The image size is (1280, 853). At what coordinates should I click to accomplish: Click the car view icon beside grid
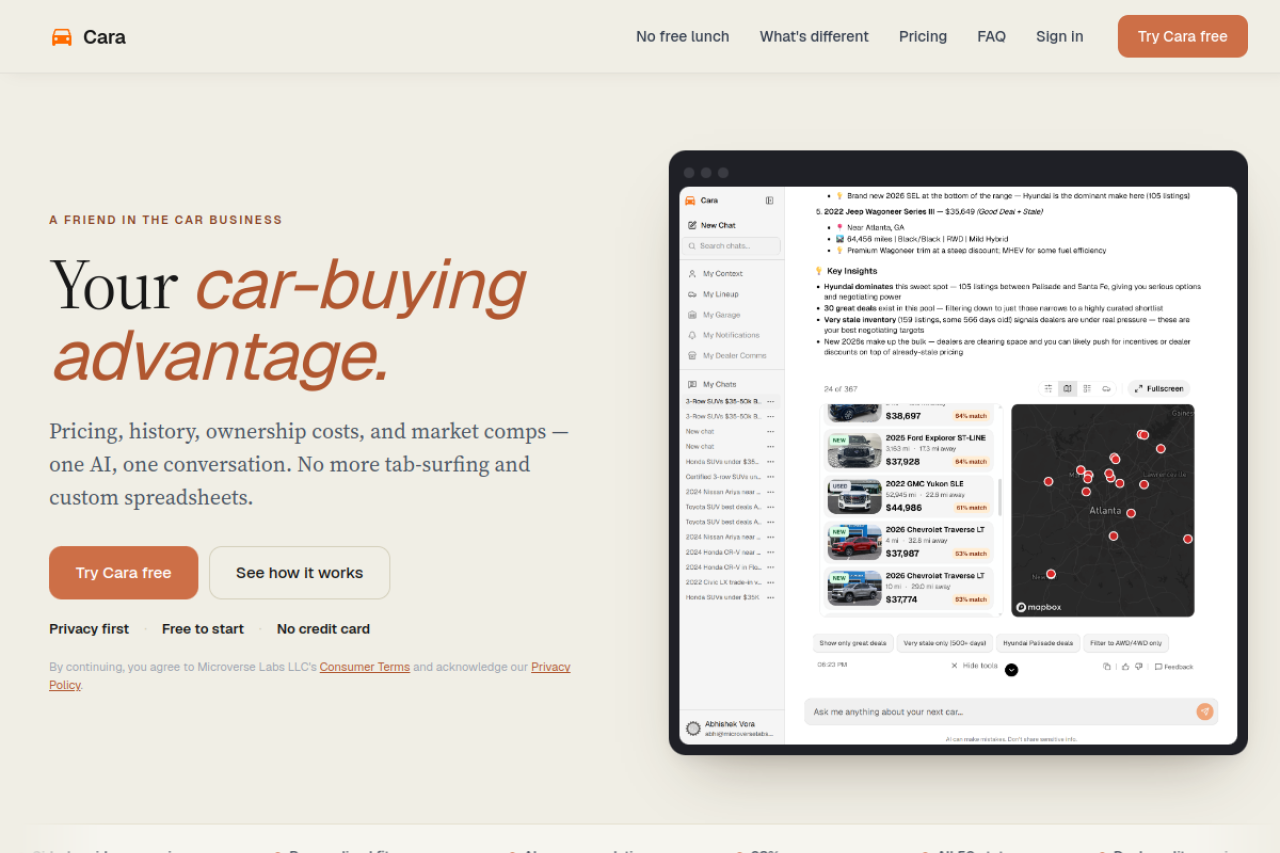pos(1106,388)
